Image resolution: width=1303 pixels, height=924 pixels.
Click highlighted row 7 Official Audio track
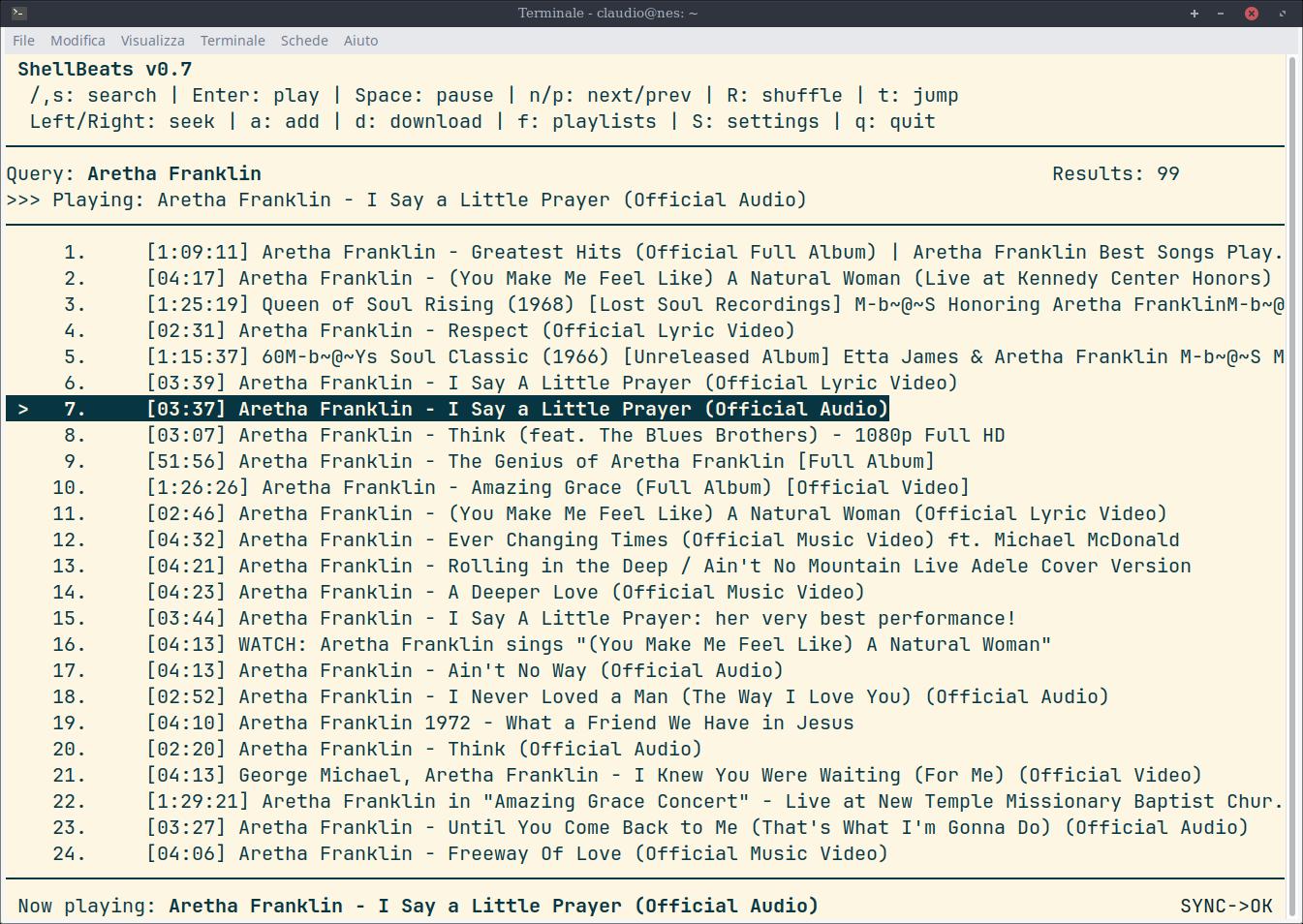click(x=448, y=410)
